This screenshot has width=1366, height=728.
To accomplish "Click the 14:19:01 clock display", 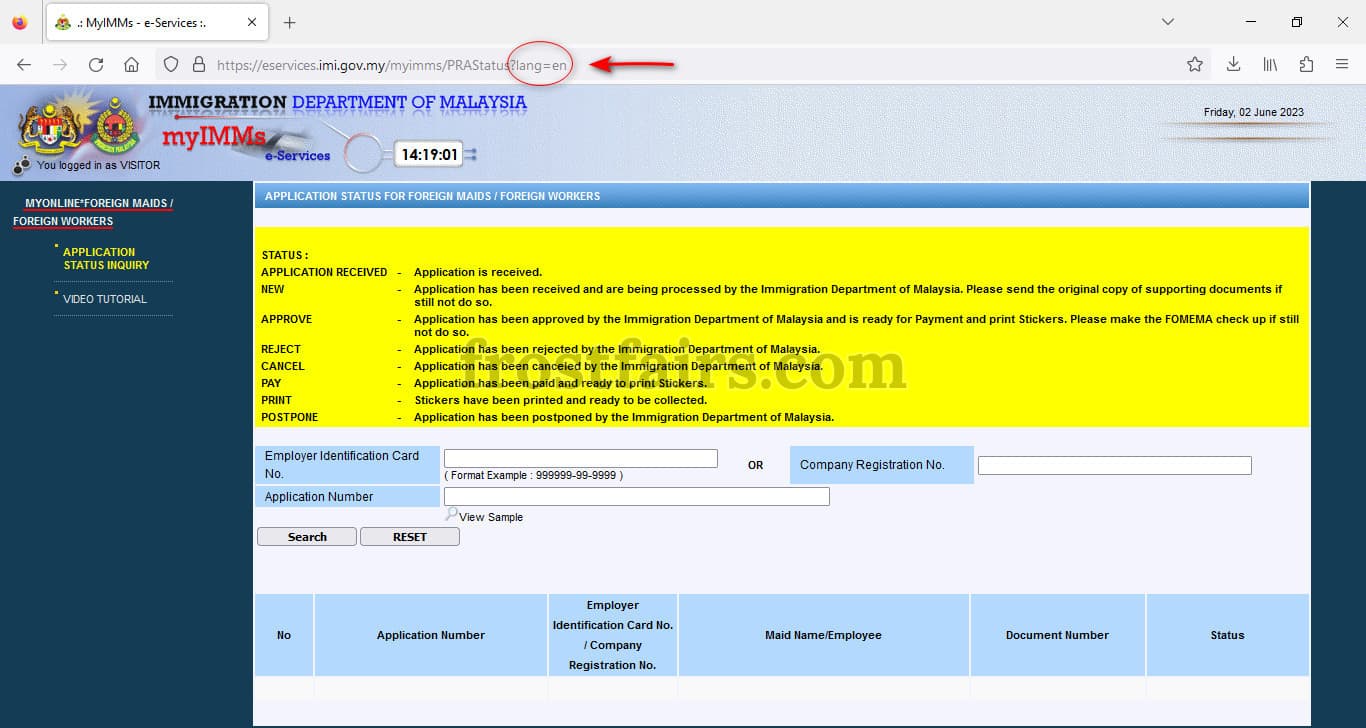I will point(429,155).
